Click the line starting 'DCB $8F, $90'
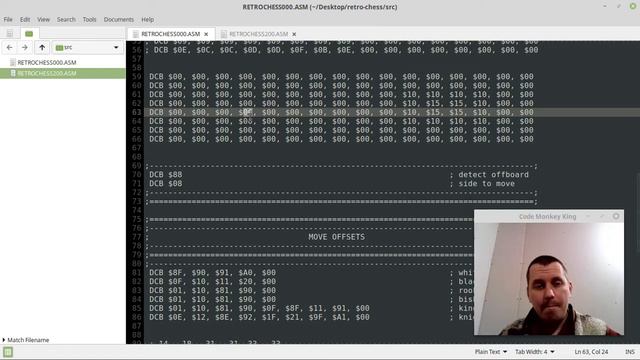The image size is (640, 360). [x=212, y=273]
